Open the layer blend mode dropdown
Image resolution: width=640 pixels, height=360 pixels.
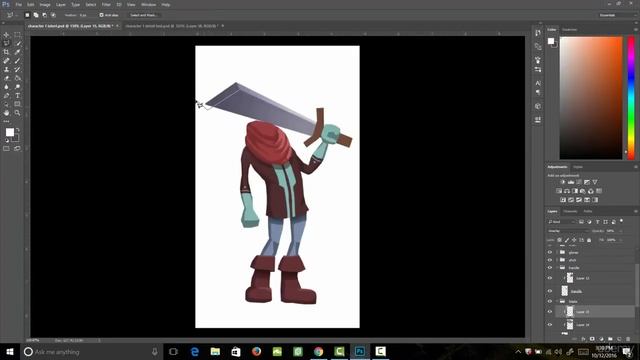(567, 231)
